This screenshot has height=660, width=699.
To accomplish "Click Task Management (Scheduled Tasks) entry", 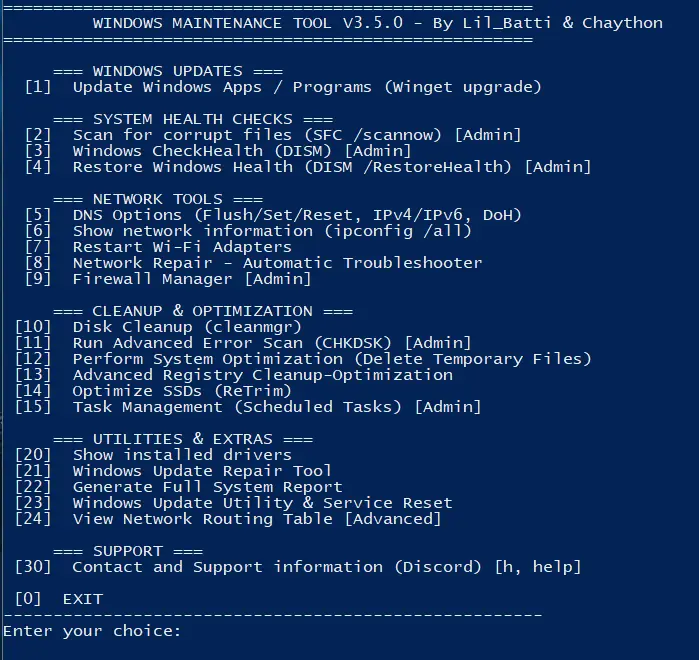I will (276, 407).
